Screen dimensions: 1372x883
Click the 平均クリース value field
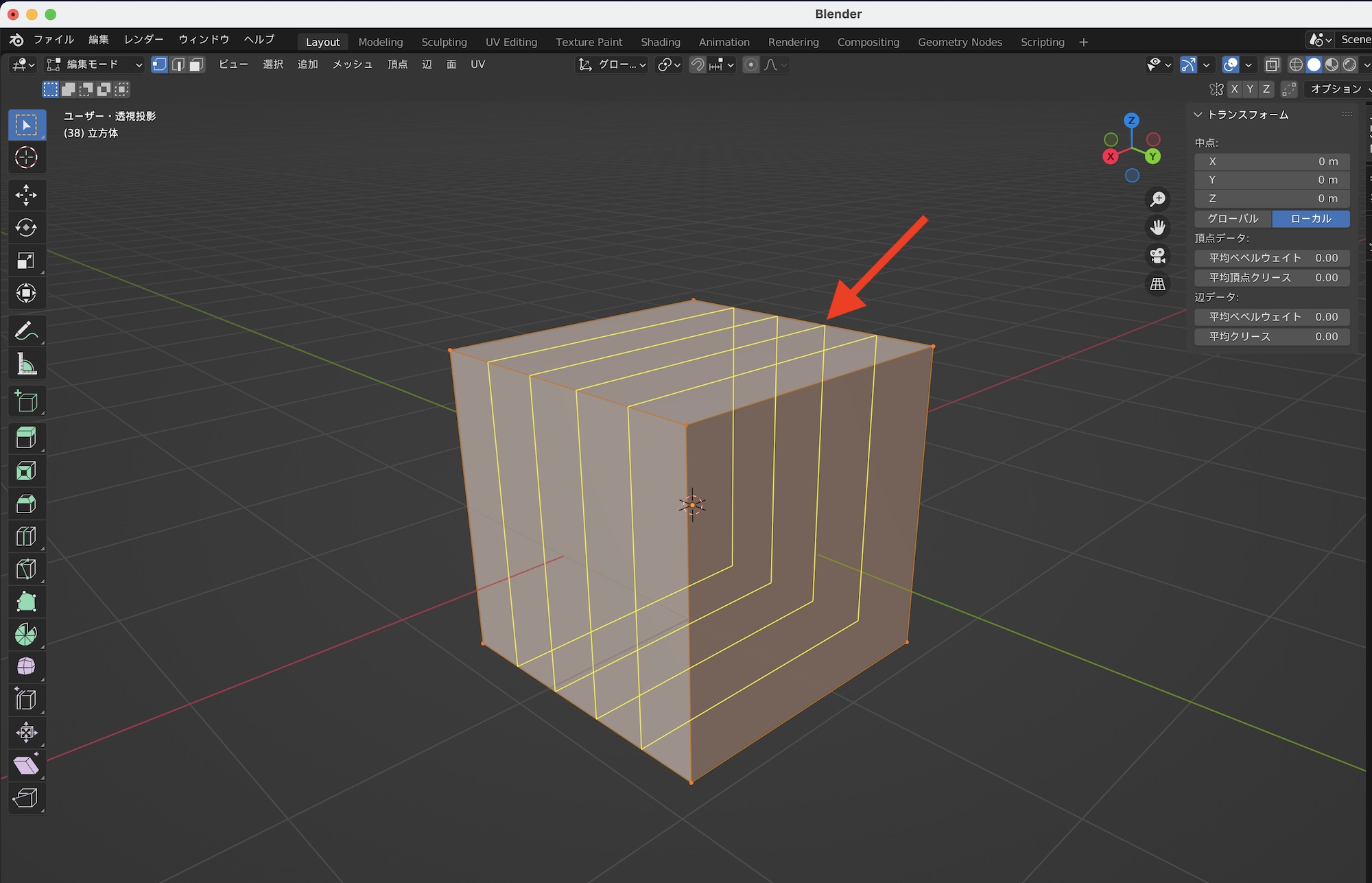[1272, 336]
